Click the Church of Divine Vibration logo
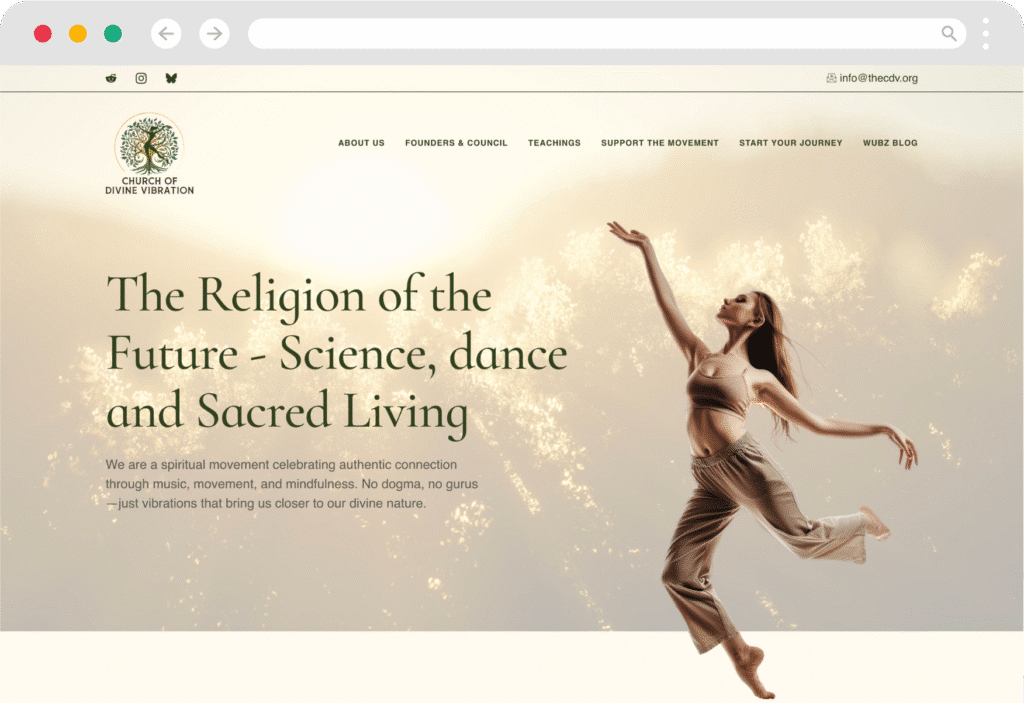Image resolution: width=1024 pixels, height=703 pixels. pyautogui.click(x=149, y=153)
